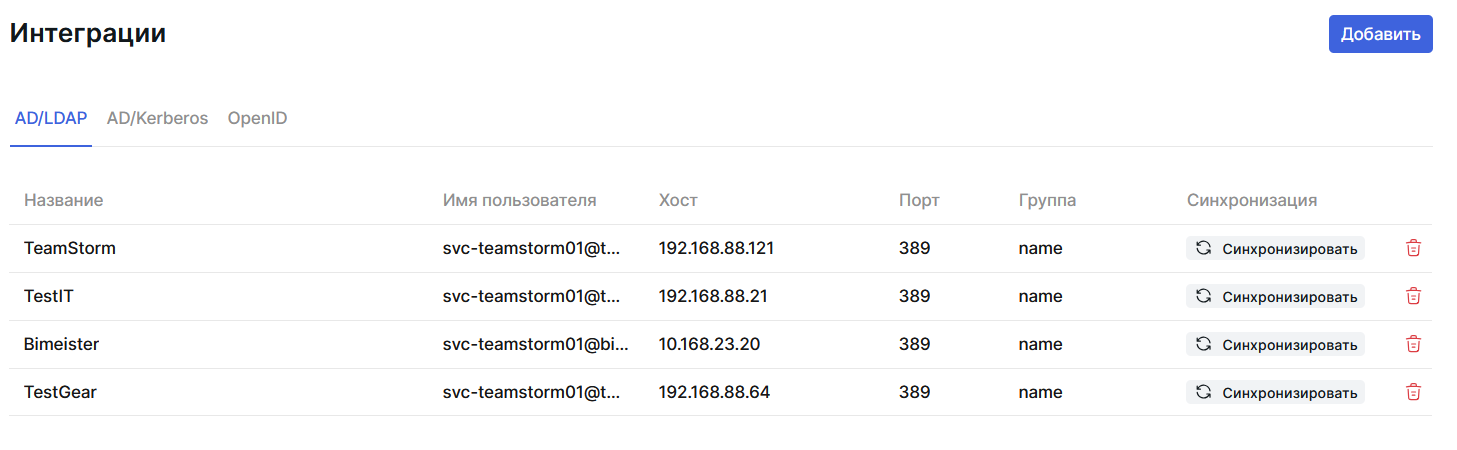Remove TestGear integration using trash icon

coord(1413,392)
